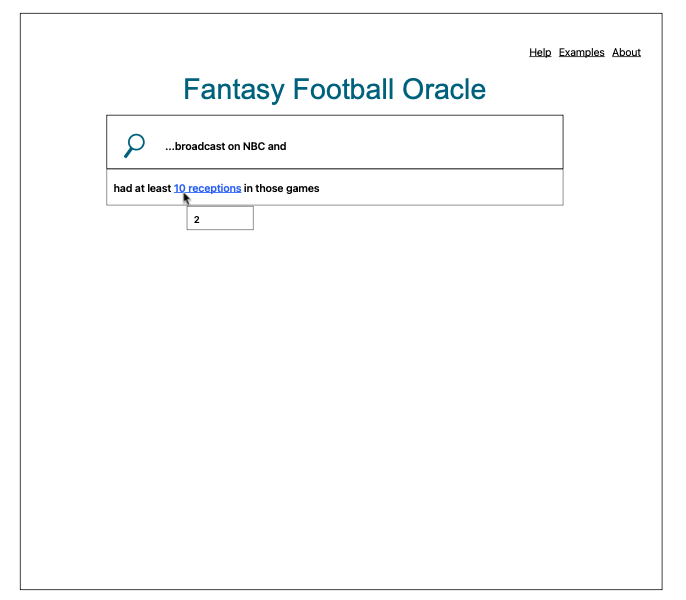Click the word "least" in the suggestion row
Screen dimensions: 686x600
[x=158, y=188]
